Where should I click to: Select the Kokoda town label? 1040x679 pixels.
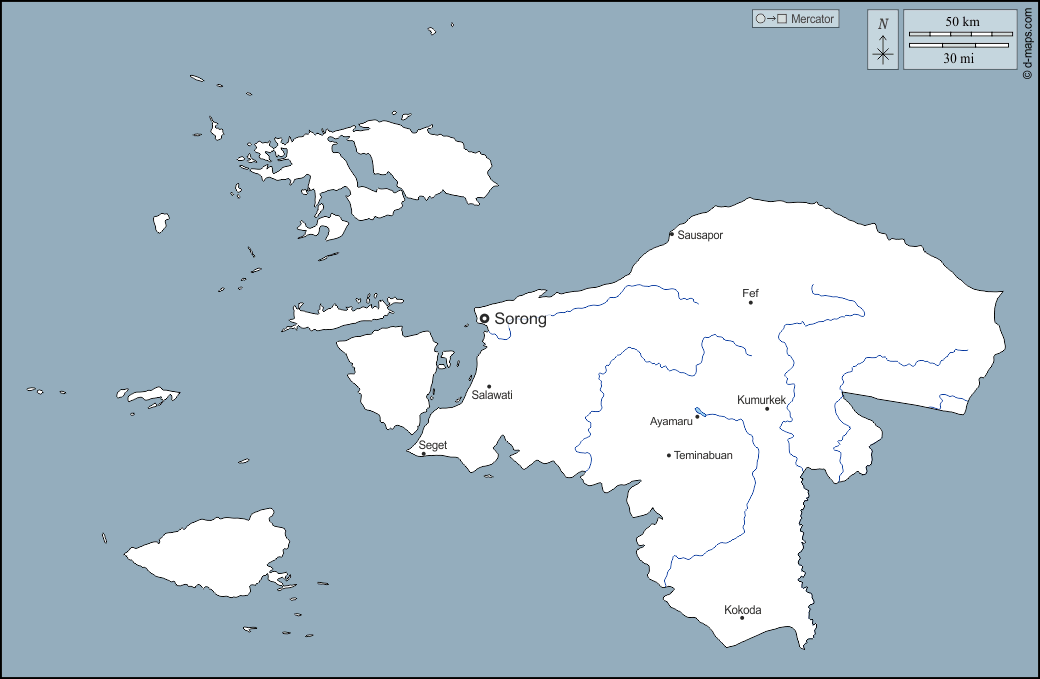[x=743, y=610]
